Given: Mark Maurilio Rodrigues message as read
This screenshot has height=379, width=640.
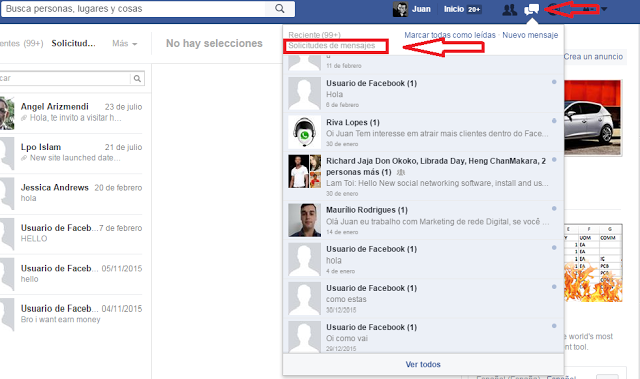Looking at the screenshot, I should [554, 208].
